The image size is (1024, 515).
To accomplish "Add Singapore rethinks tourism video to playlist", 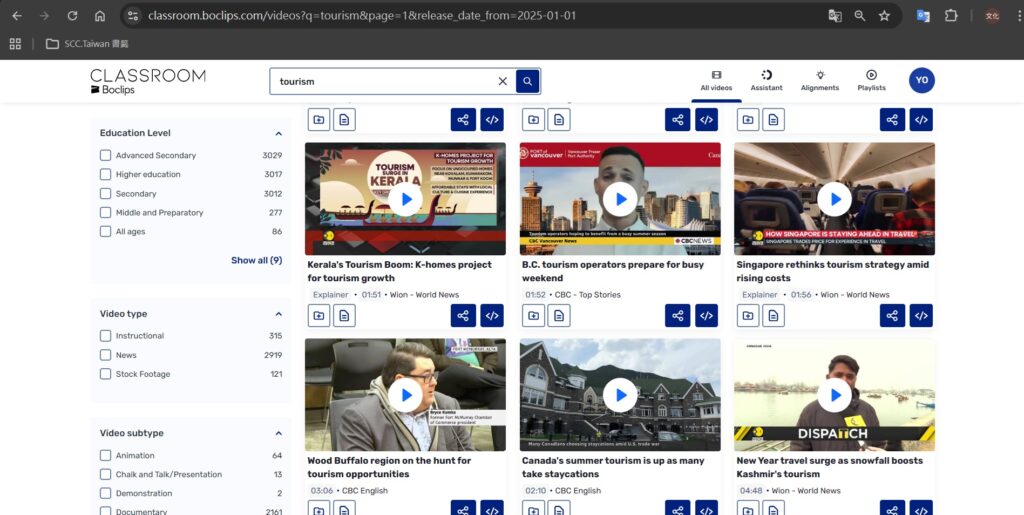I will click(x=748, y=316).
